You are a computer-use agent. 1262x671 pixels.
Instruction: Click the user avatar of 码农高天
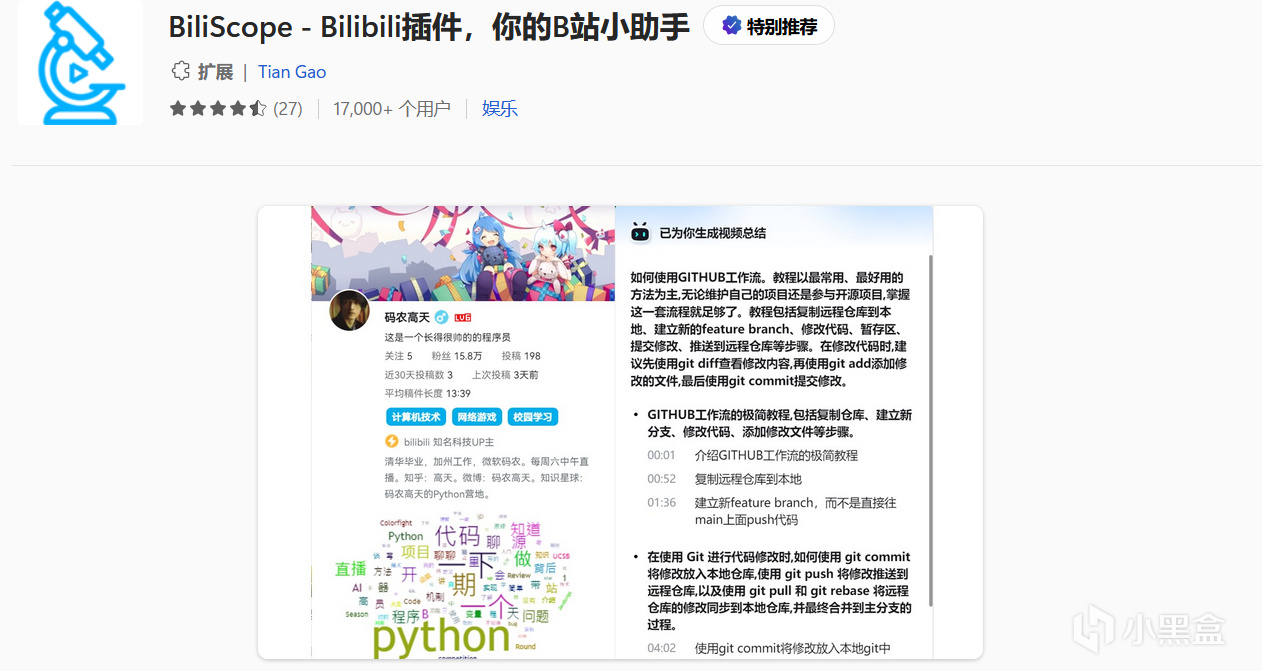[x=350, y=311]
